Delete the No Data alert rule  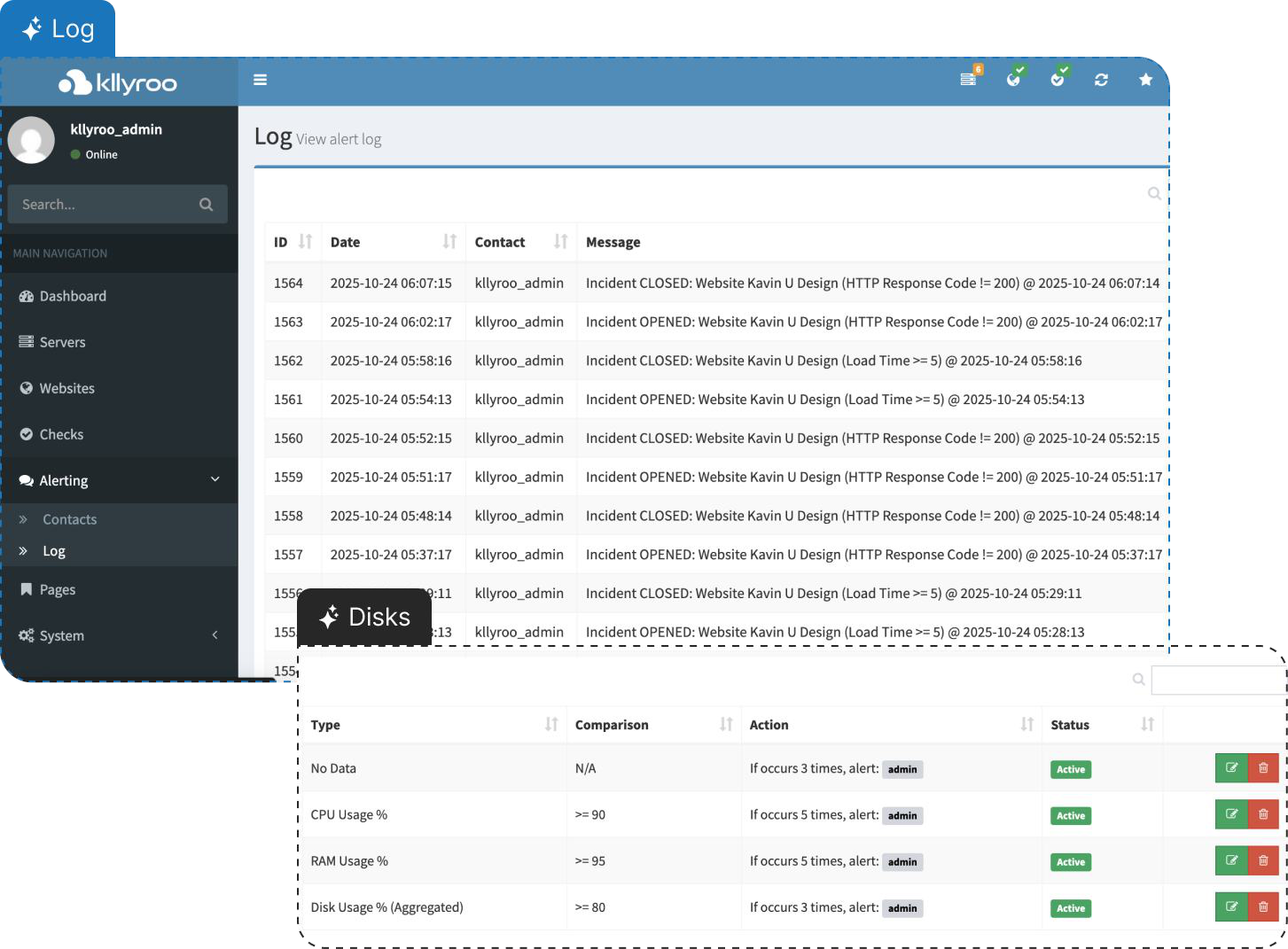click(1263, 768)
